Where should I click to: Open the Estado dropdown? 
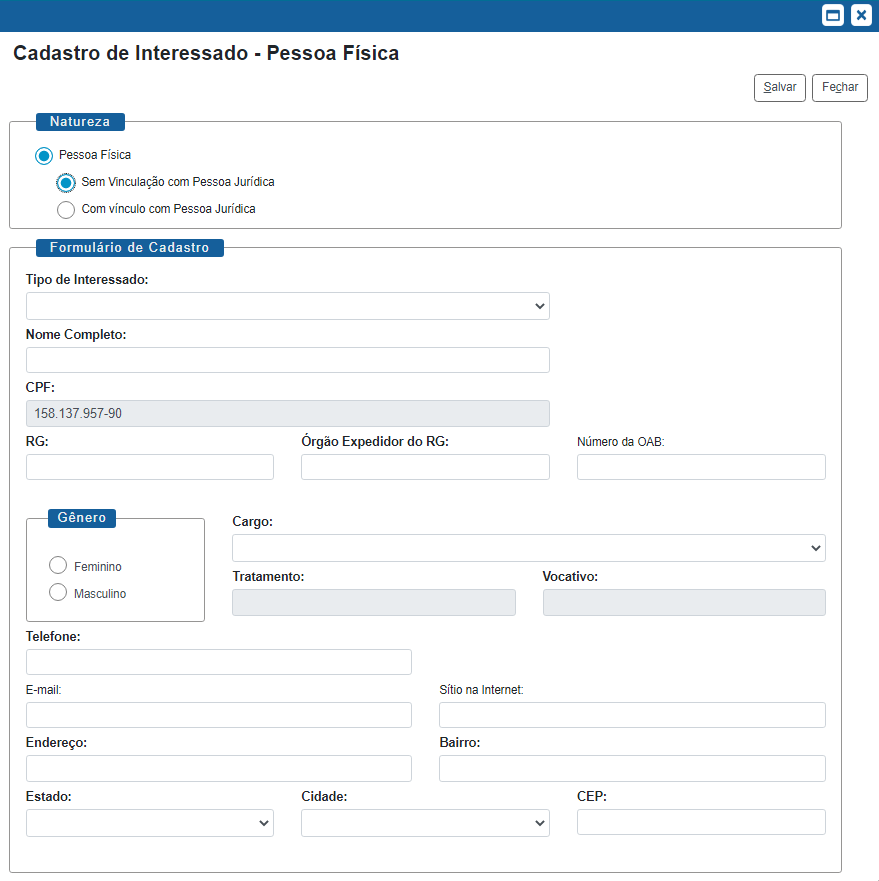(x=150, y=823)
